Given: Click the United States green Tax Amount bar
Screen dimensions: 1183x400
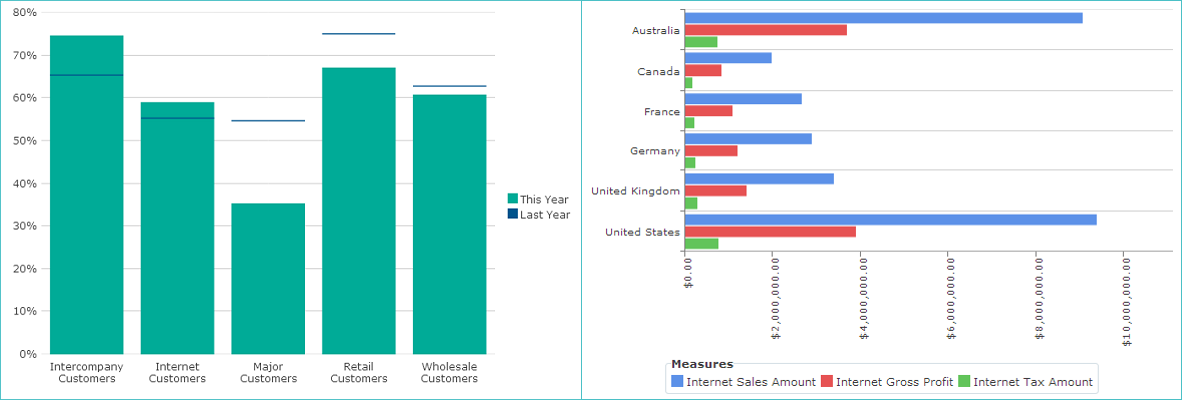Looking at the screenshot, I should click(x=701, y=244).
